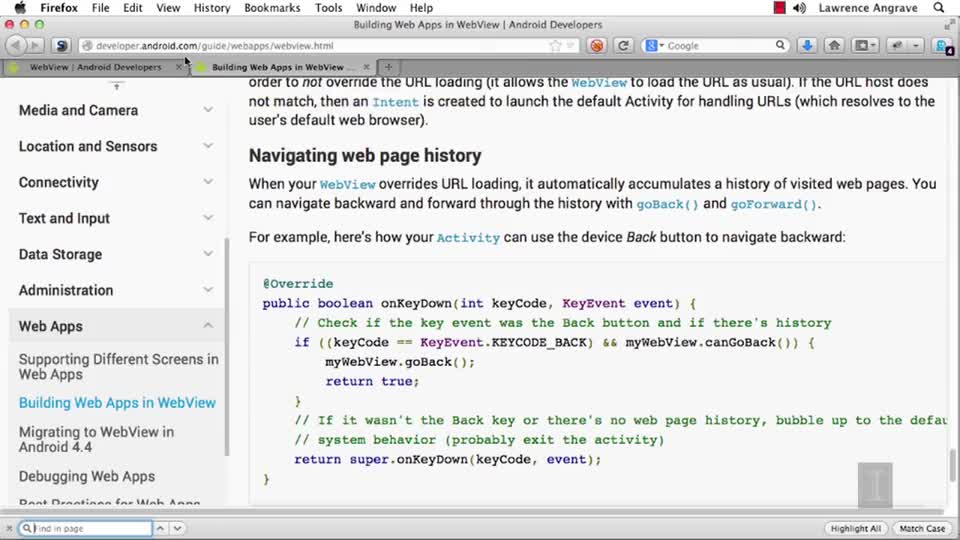
Task: Expand the Connectivity section
Action: point(208,182)
